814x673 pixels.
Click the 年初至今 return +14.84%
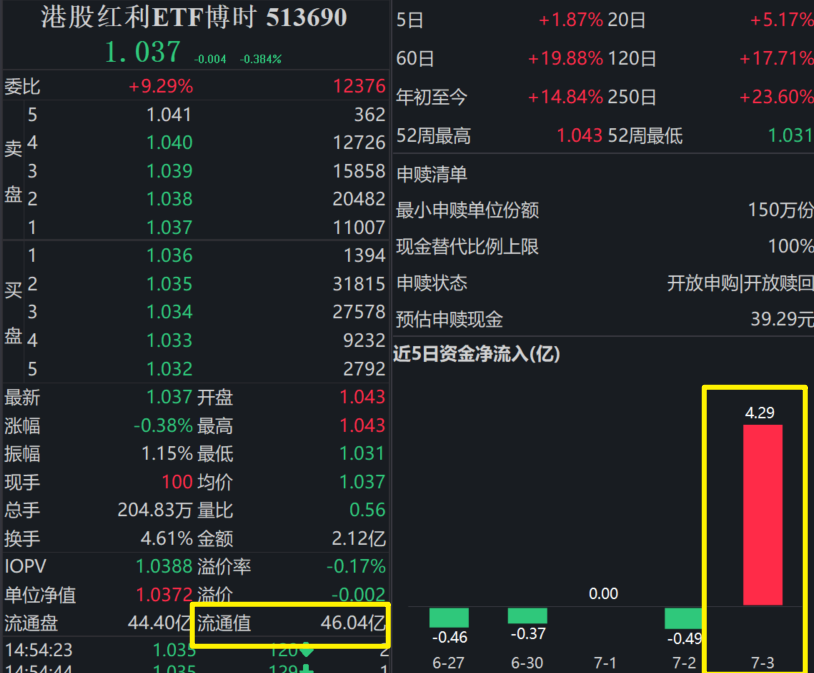tap(565, 97)
